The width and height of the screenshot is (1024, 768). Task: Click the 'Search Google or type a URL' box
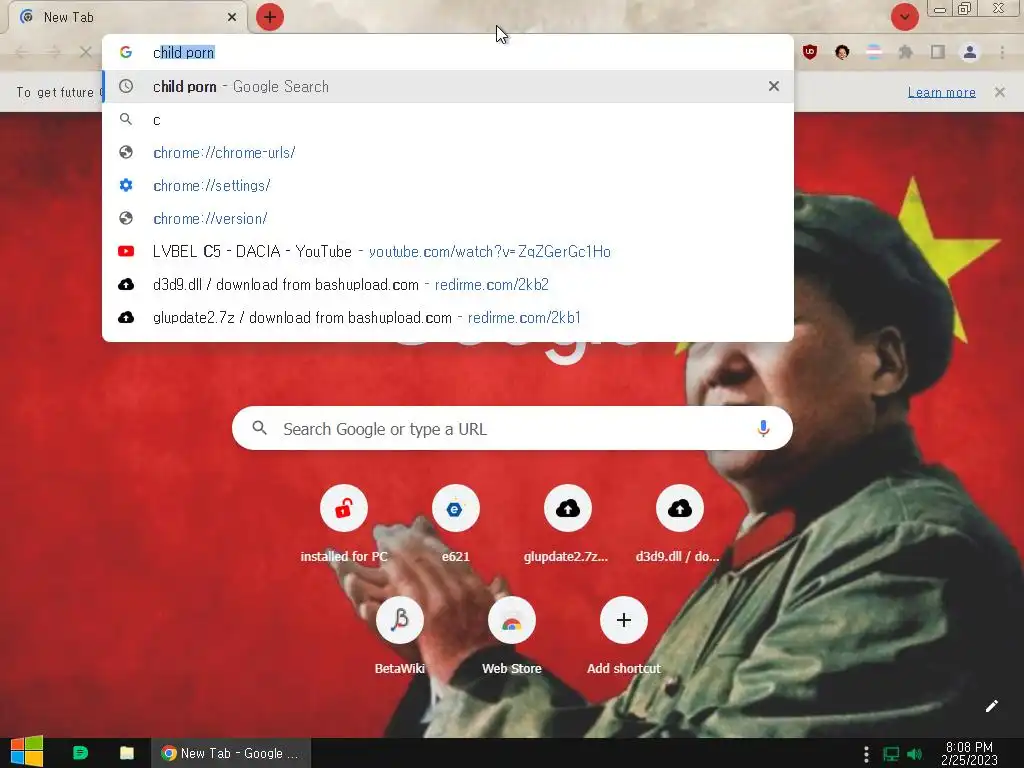coord(512,428)
